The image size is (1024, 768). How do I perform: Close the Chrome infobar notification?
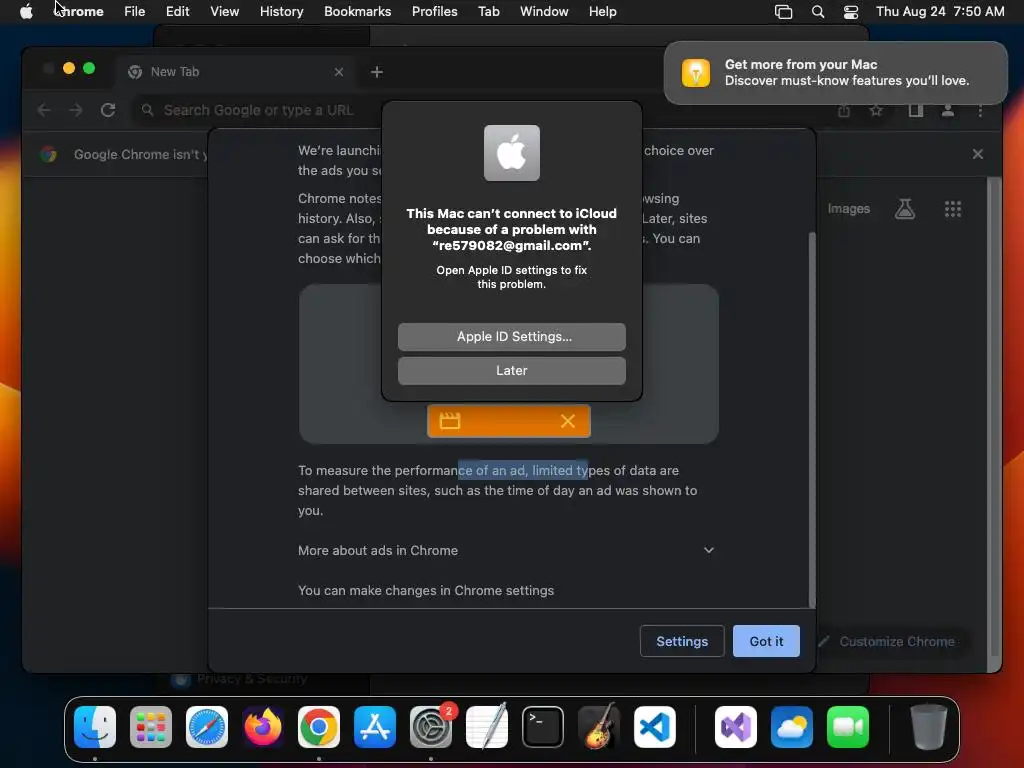point(978,154)
